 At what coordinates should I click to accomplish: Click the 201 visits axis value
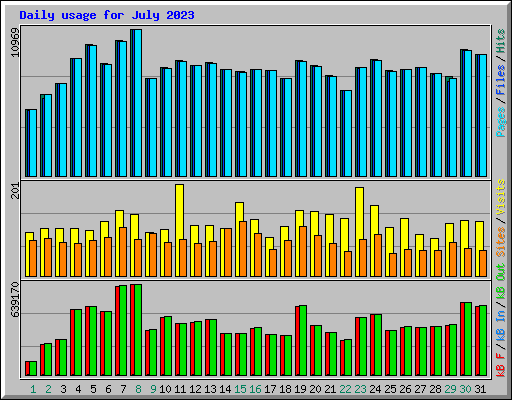click(15, 191)
